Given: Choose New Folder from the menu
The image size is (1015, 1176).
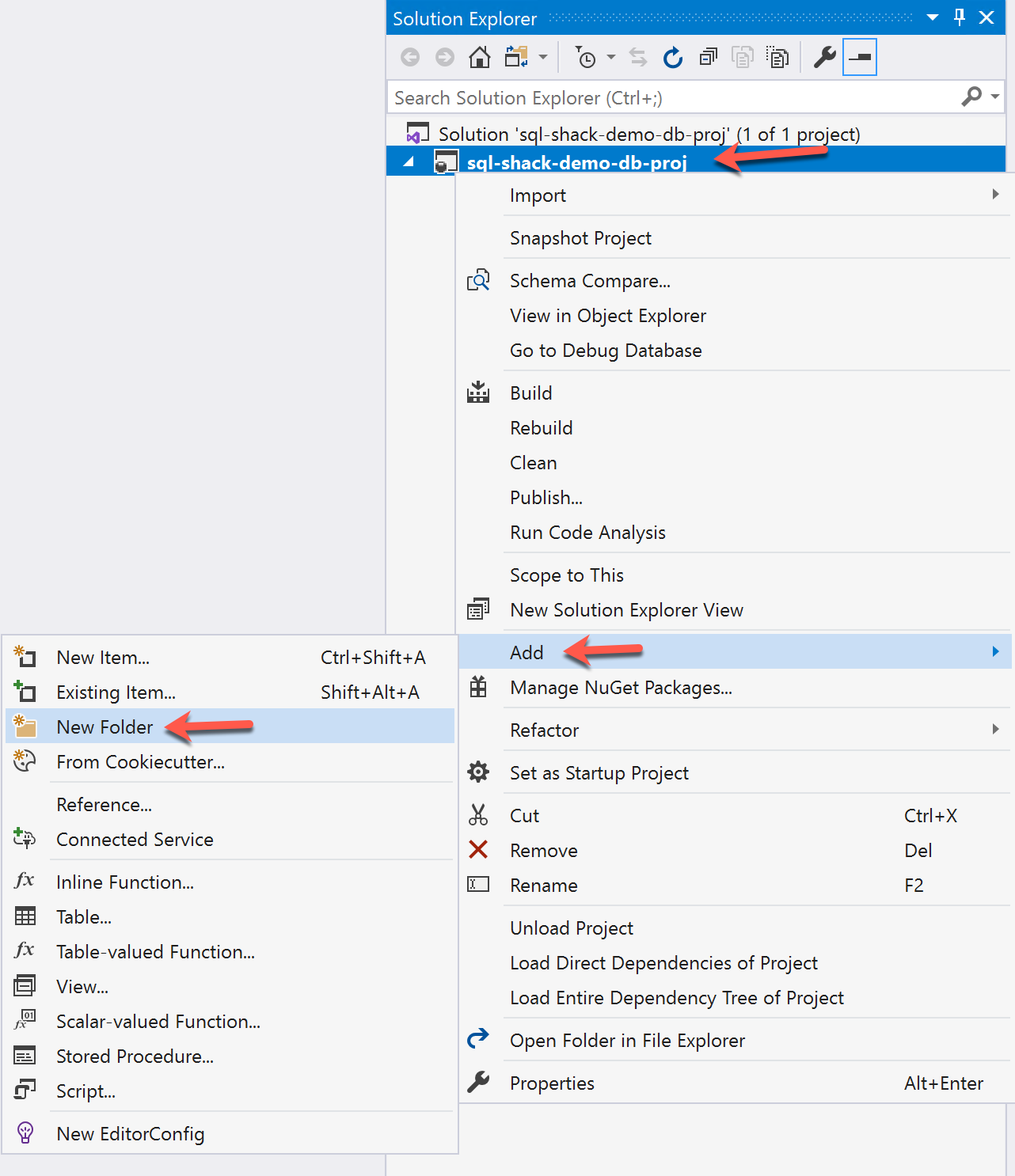Looking at the screenshot, I should (105, 726).
